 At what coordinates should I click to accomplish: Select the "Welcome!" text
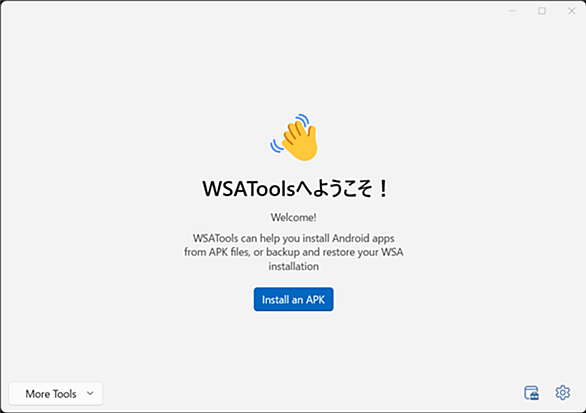(x=293, y=217)
